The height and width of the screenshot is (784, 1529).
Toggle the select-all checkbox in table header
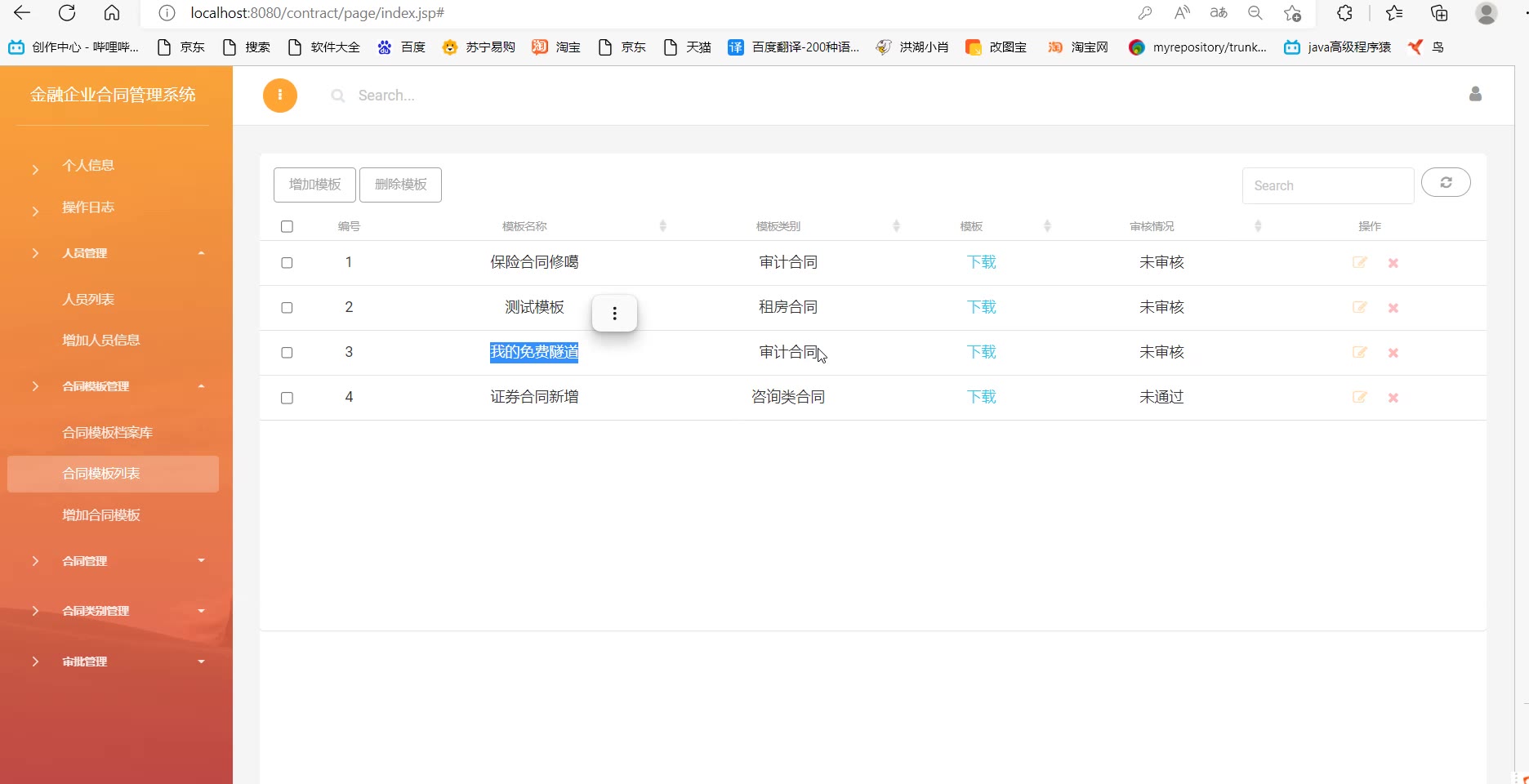pyautogui.click(x=287, y=226)
